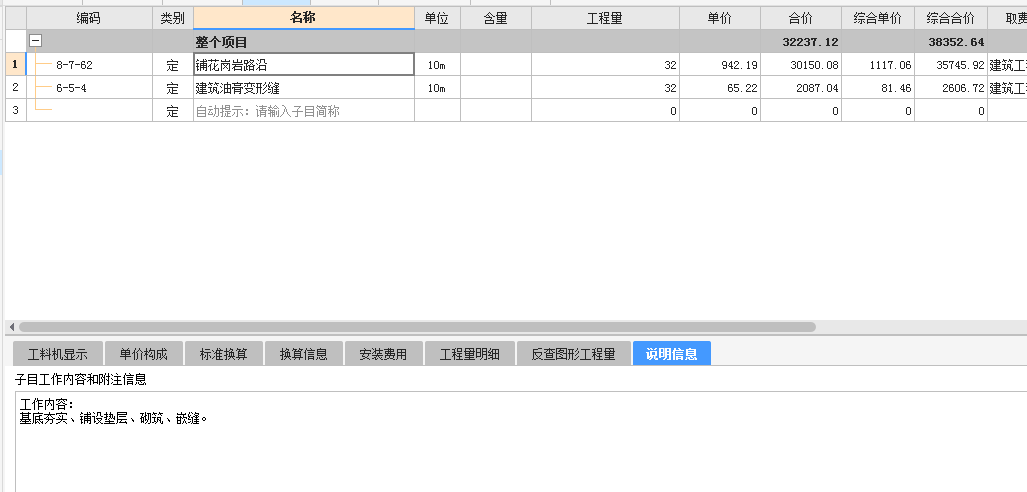Click the 工程量 column header
Viewport: 1027px width, 492px height.
[x=605, y=18]
